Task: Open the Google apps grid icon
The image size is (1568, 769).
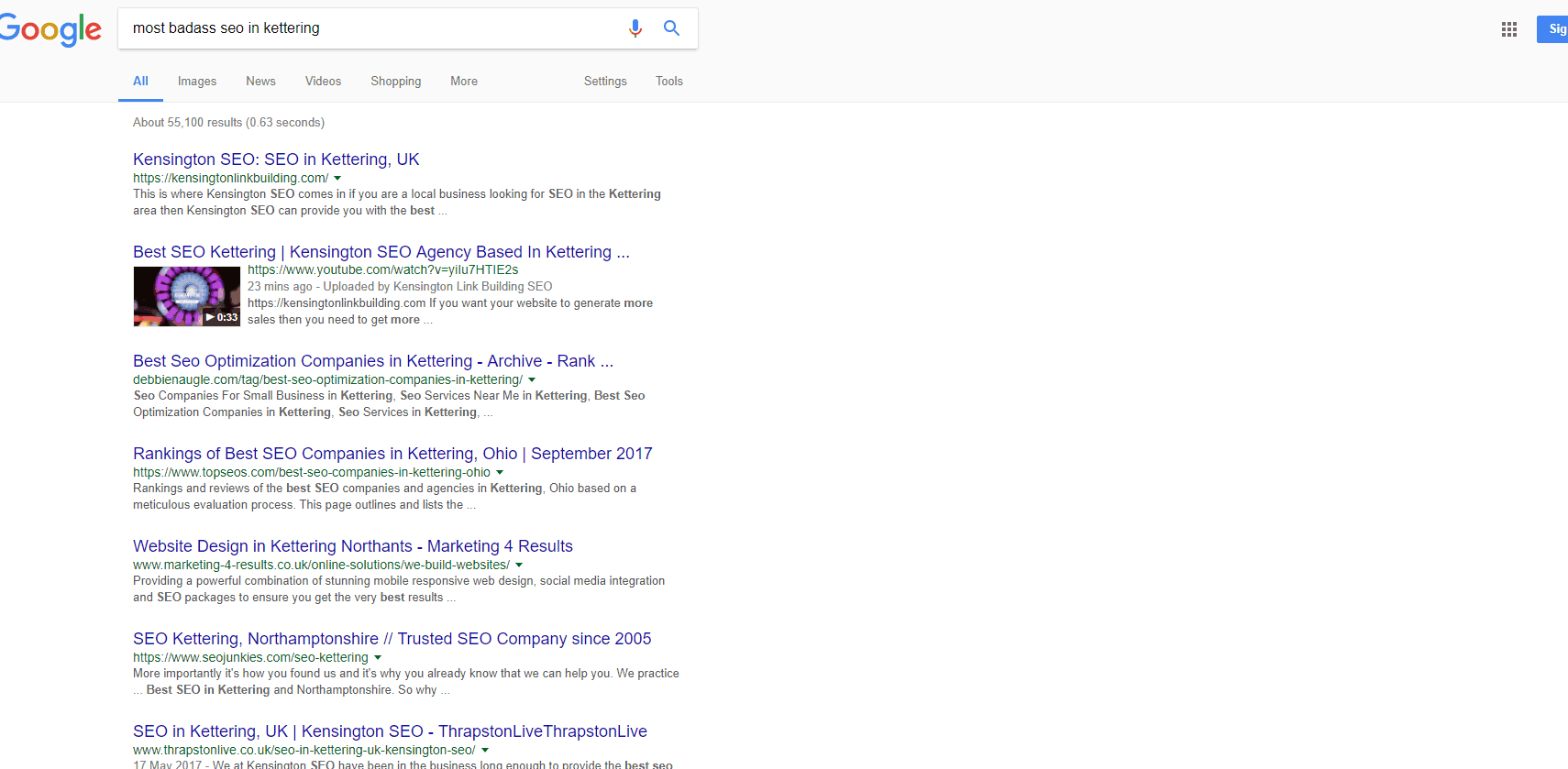Action: [1508, 29]
